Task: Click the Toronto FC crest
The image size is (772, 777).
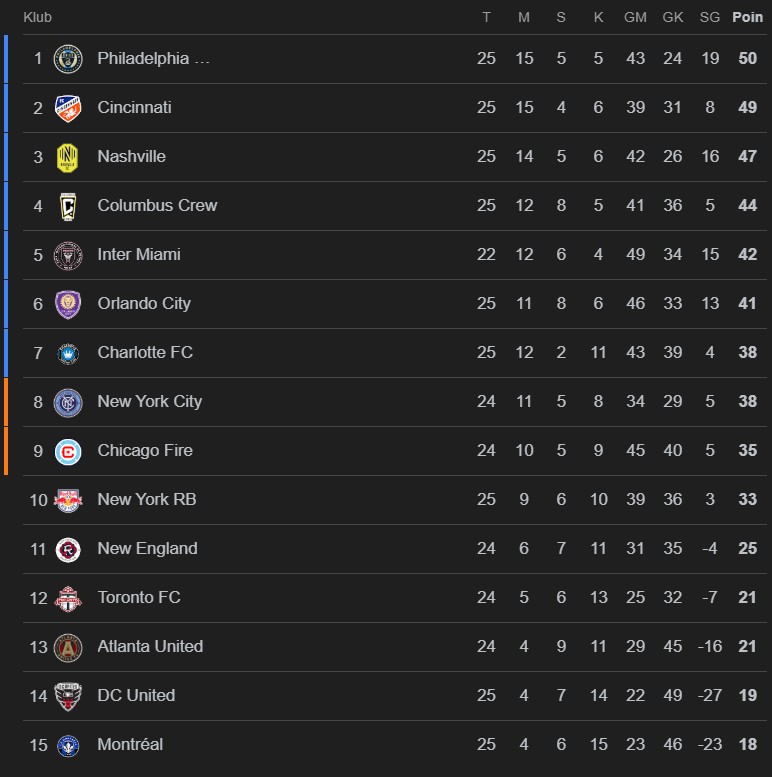Action: pos(68,598)
